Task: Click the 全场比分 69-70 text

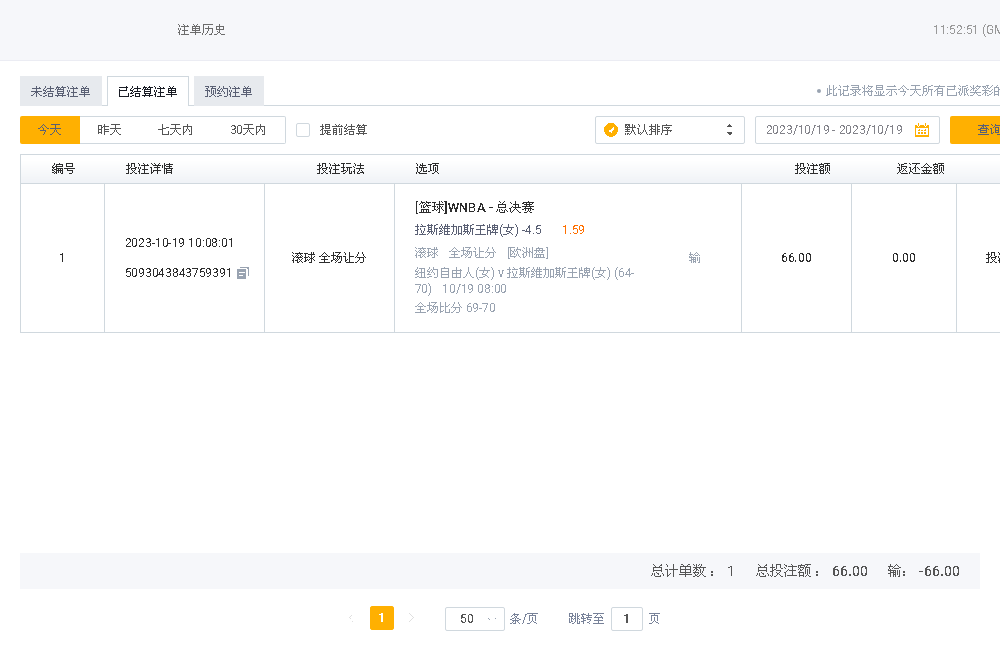Action: click(x=455, y=307)
